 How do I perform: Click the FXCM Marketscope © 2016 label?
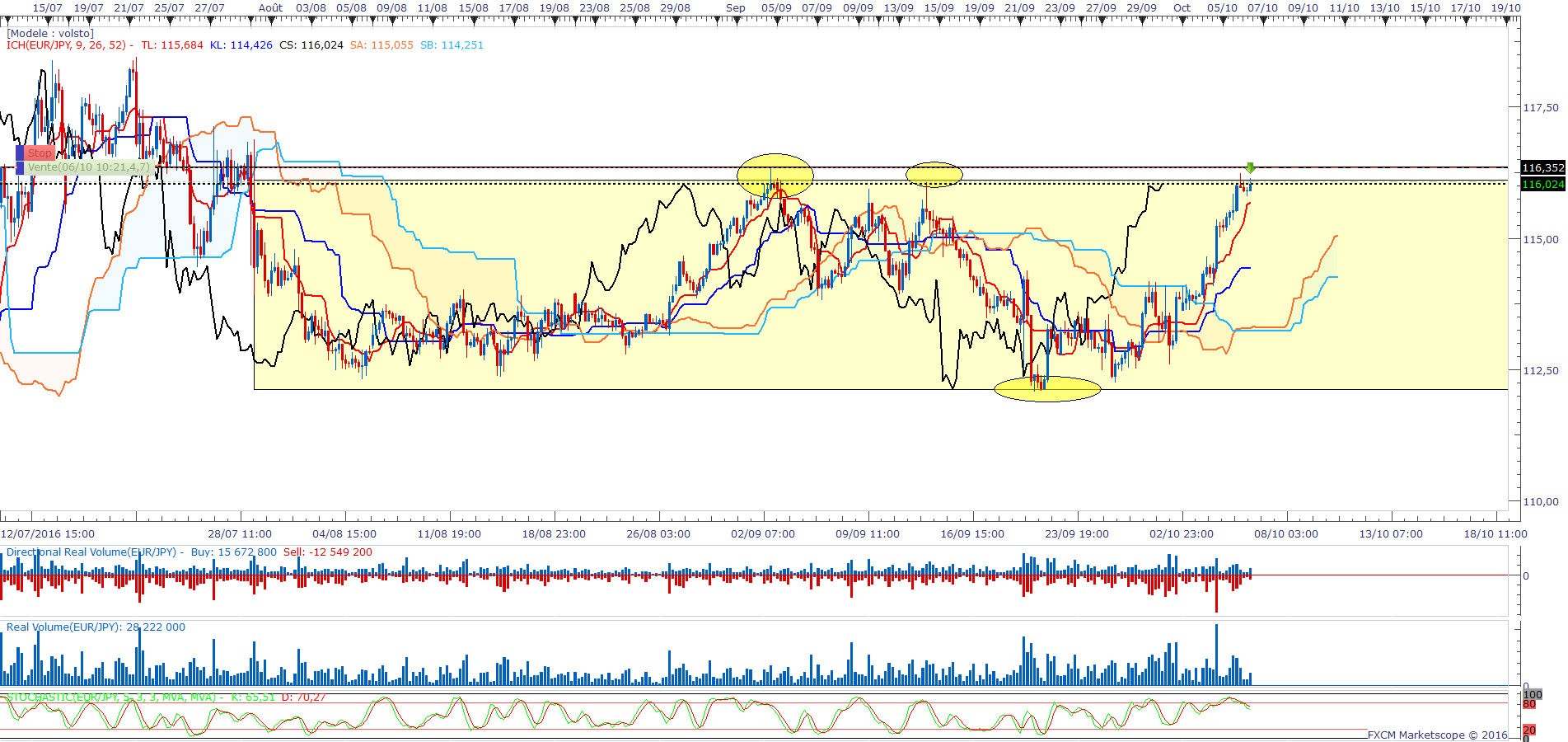coord(1438,735)
